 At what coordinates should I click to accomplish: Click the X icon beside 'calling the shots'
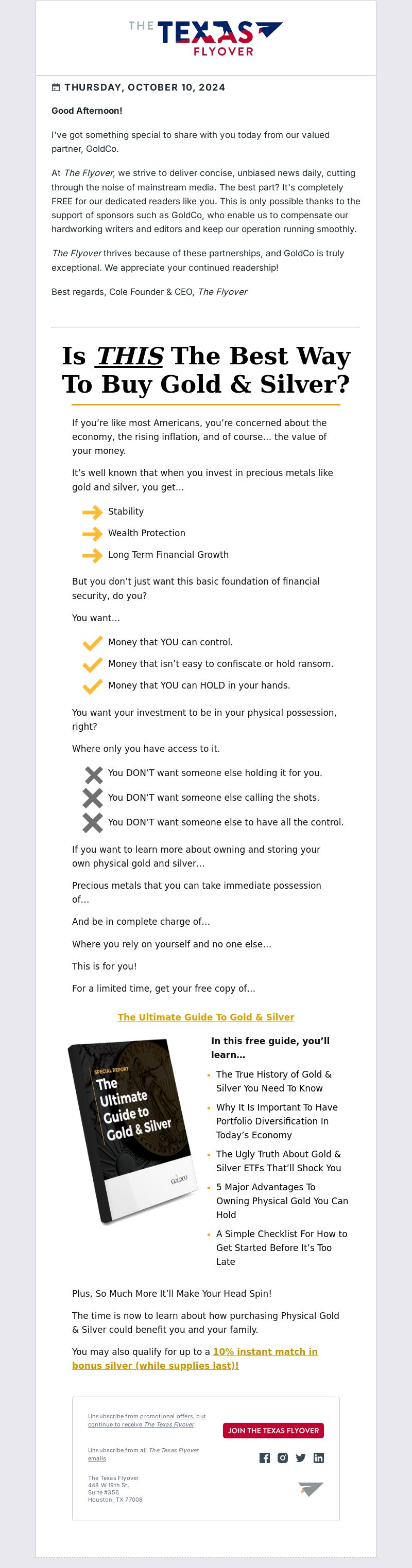tap(93, 798)
